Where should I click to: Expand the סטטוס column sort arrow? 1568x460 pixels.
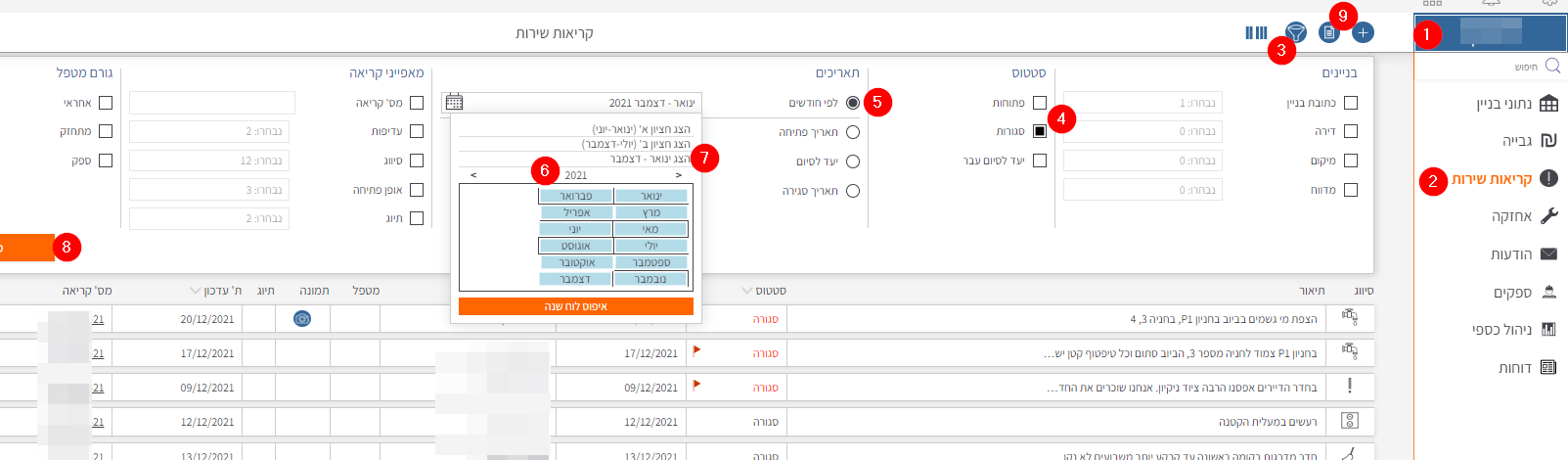coord(747,291)
